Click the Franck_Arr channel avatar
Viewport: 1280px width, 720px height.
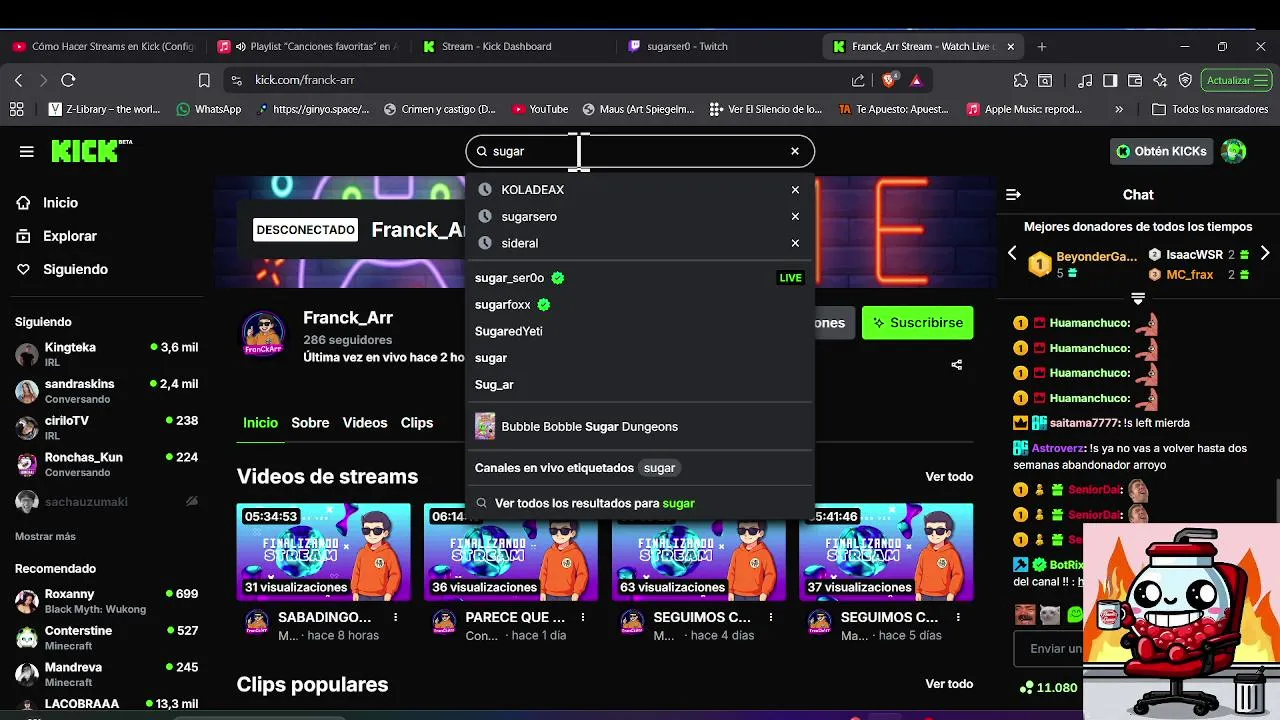pos(264,334)
